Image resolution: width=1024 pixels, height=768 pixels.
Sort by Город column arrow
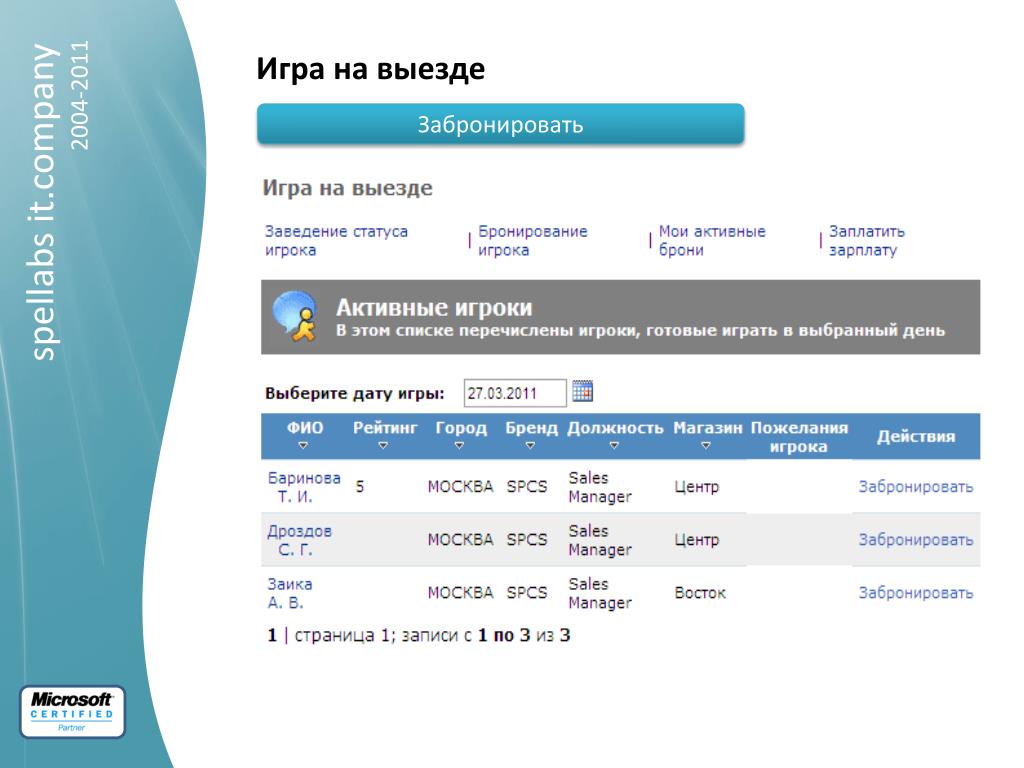tap(459, 445)
